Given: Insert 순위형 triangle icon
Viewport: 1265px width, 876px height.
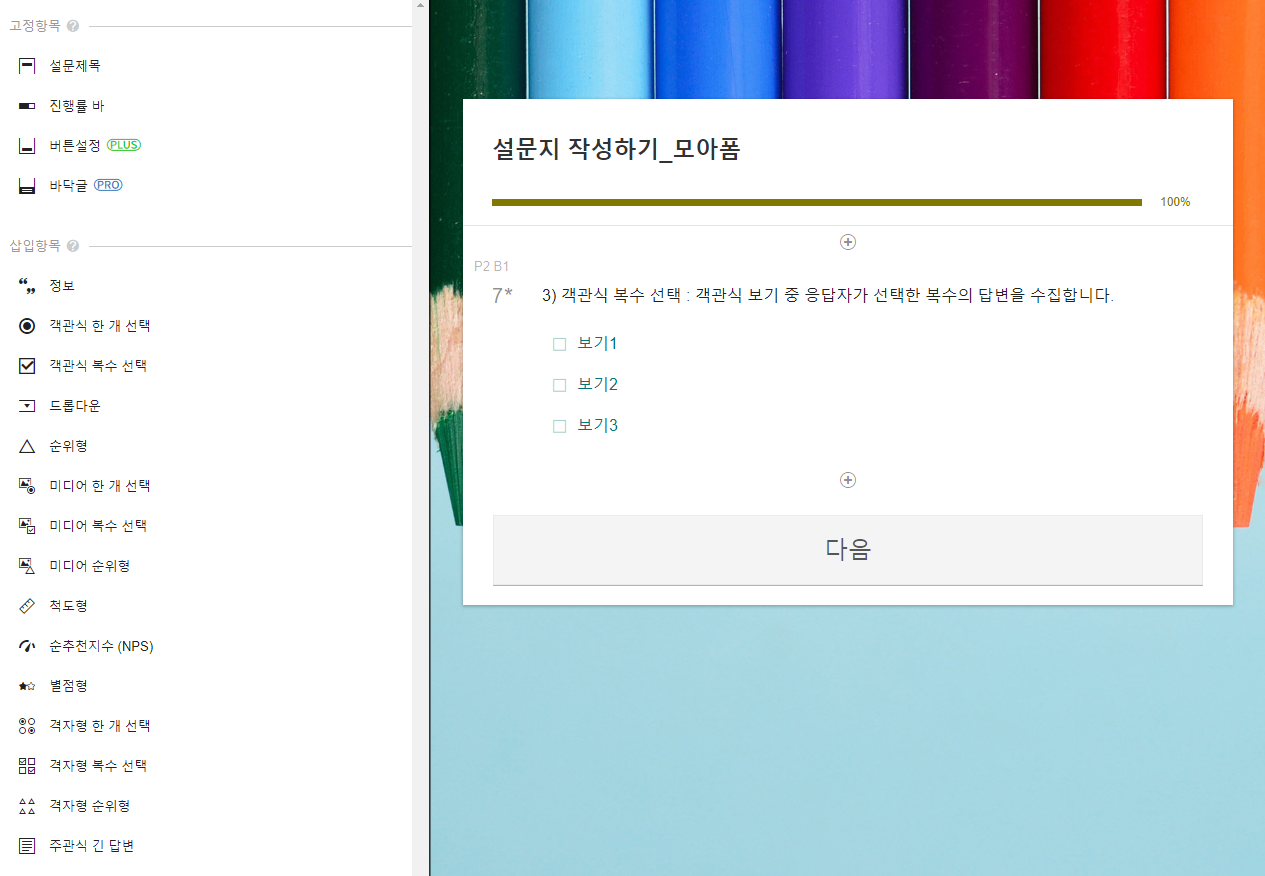Looking at the screenshot, I should pos(27,446).
